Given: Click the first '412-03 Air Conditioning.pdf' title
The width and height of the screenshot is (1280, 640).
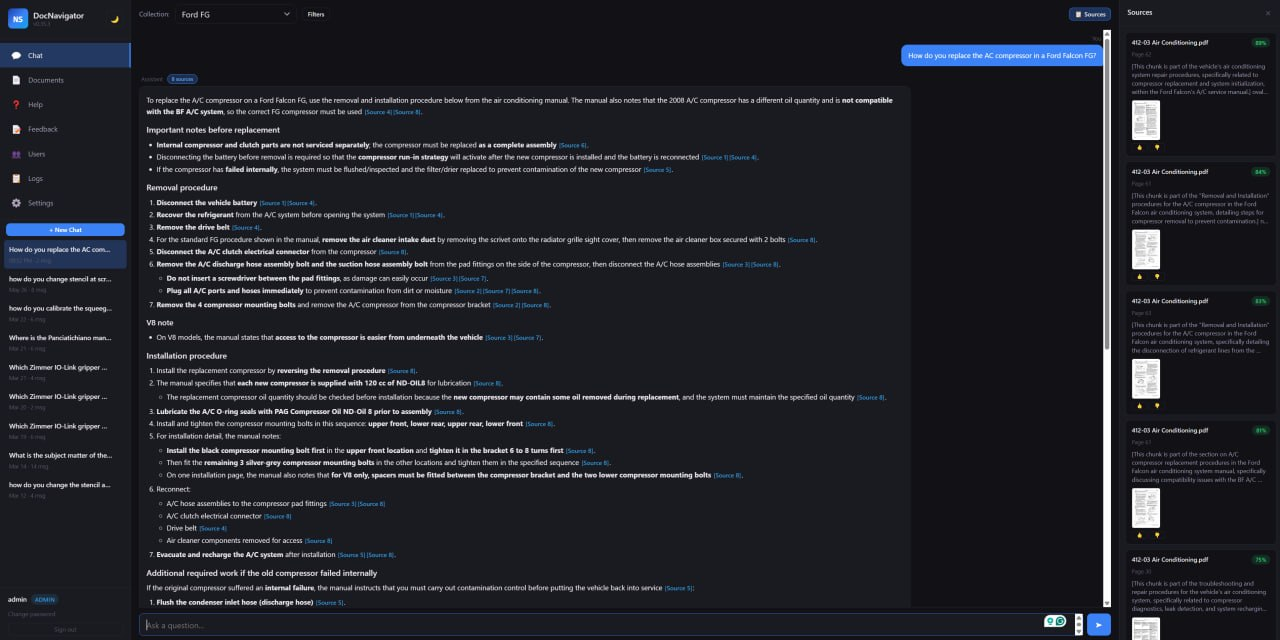Looking at the screenshot, I should [1170, 43].
